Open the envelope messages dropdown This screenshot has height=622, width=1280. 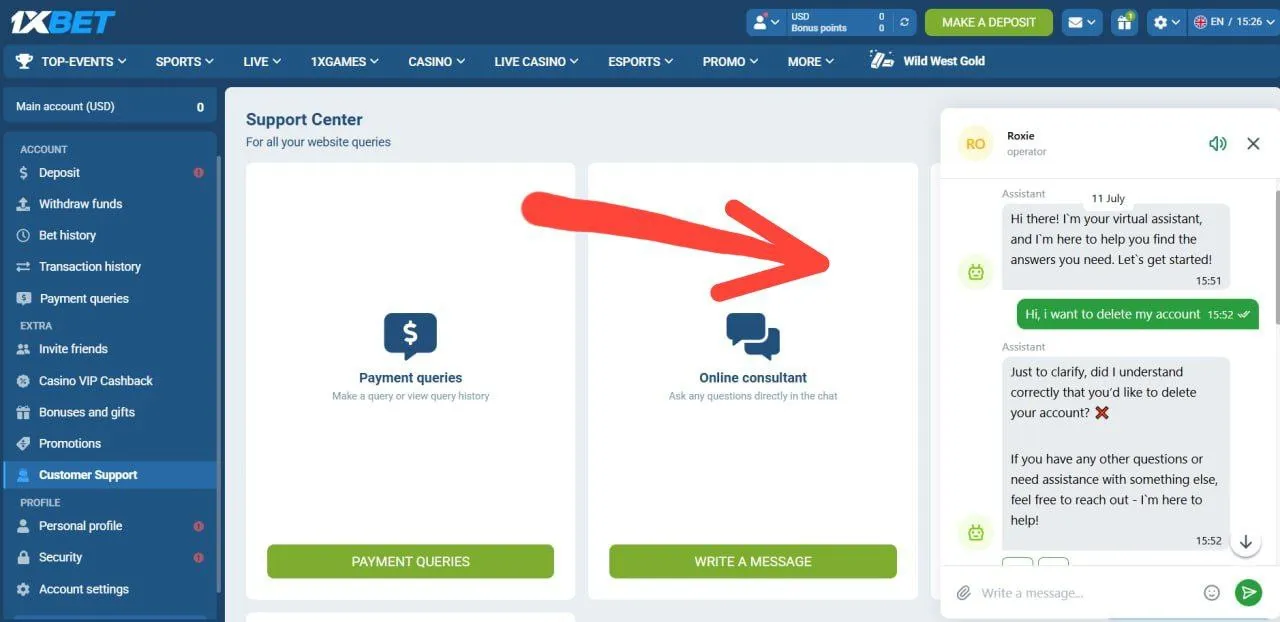point(1081,22)
